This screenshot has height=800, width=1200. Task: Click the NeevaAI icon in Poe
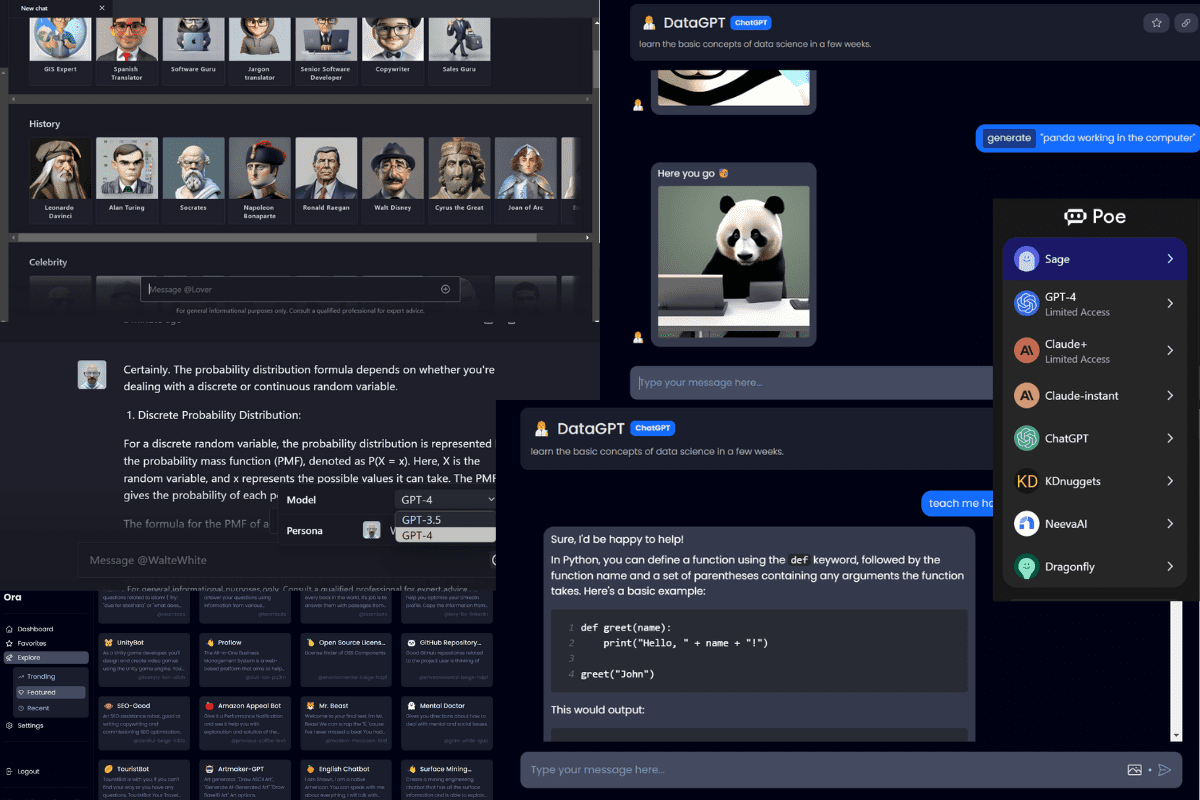click(1026, 523)
